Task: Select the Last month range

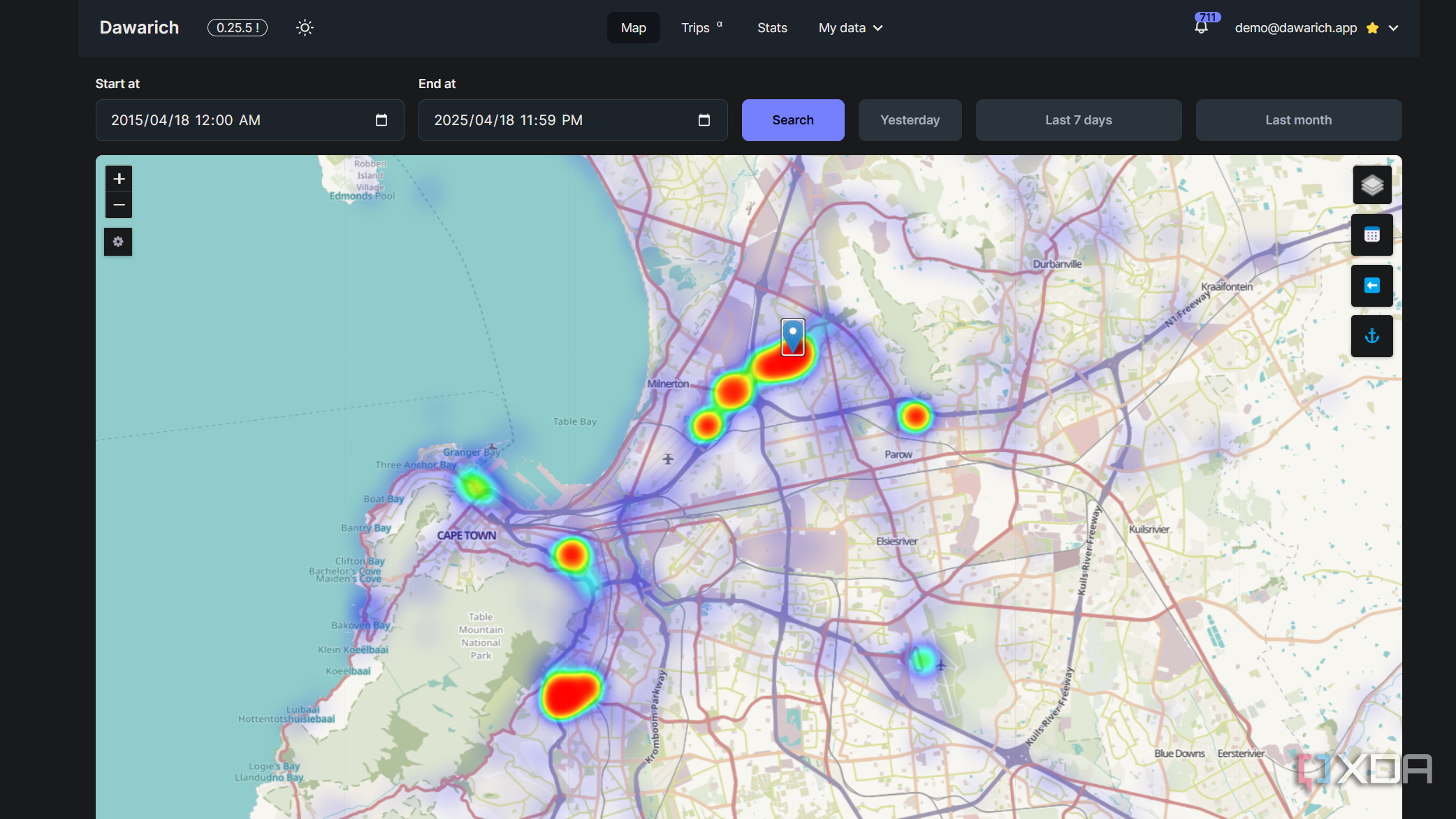Action: pos(1299,120)
